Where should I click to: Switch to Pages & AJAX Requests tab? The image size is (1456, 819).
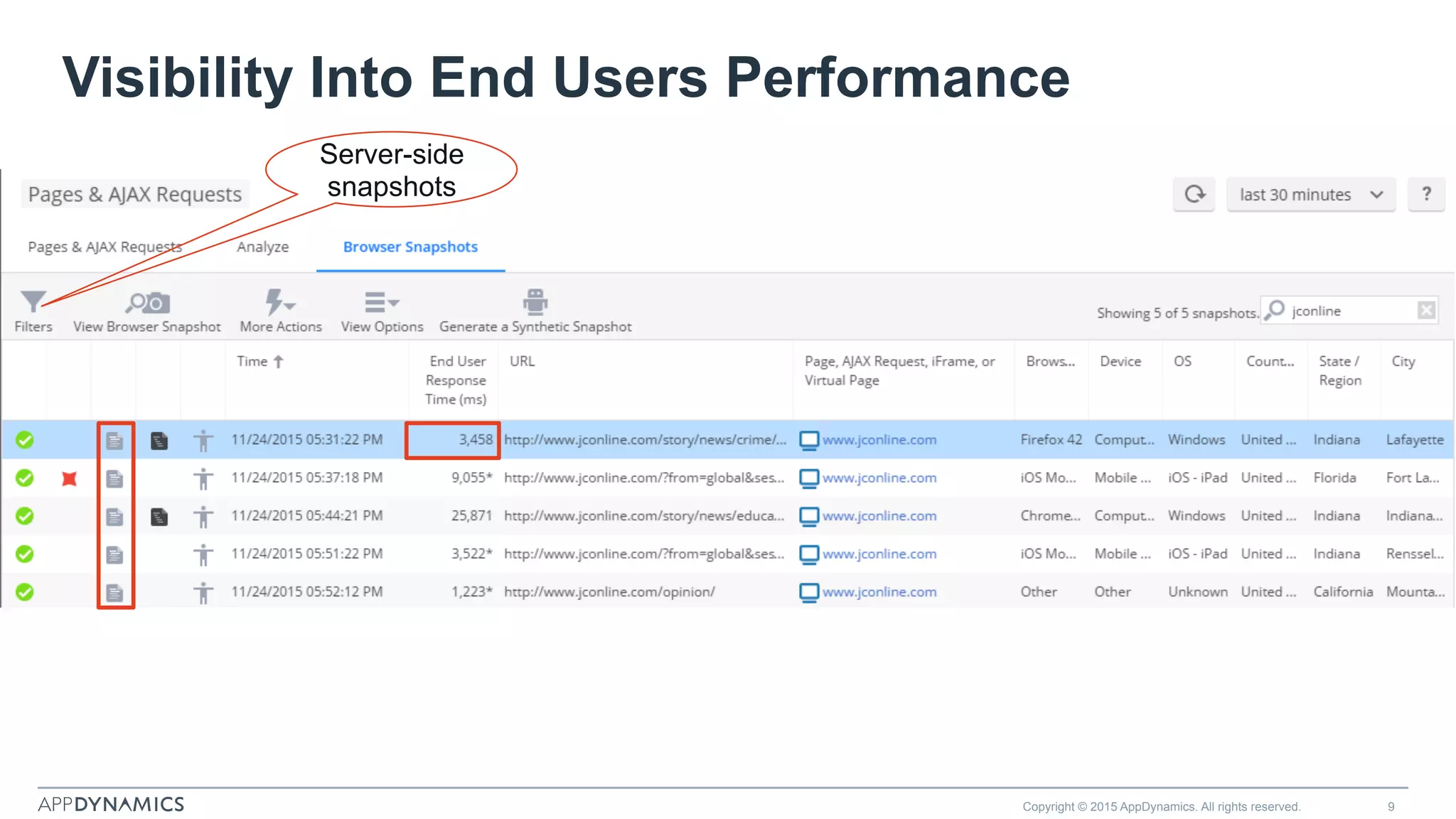tap(105, 247)
